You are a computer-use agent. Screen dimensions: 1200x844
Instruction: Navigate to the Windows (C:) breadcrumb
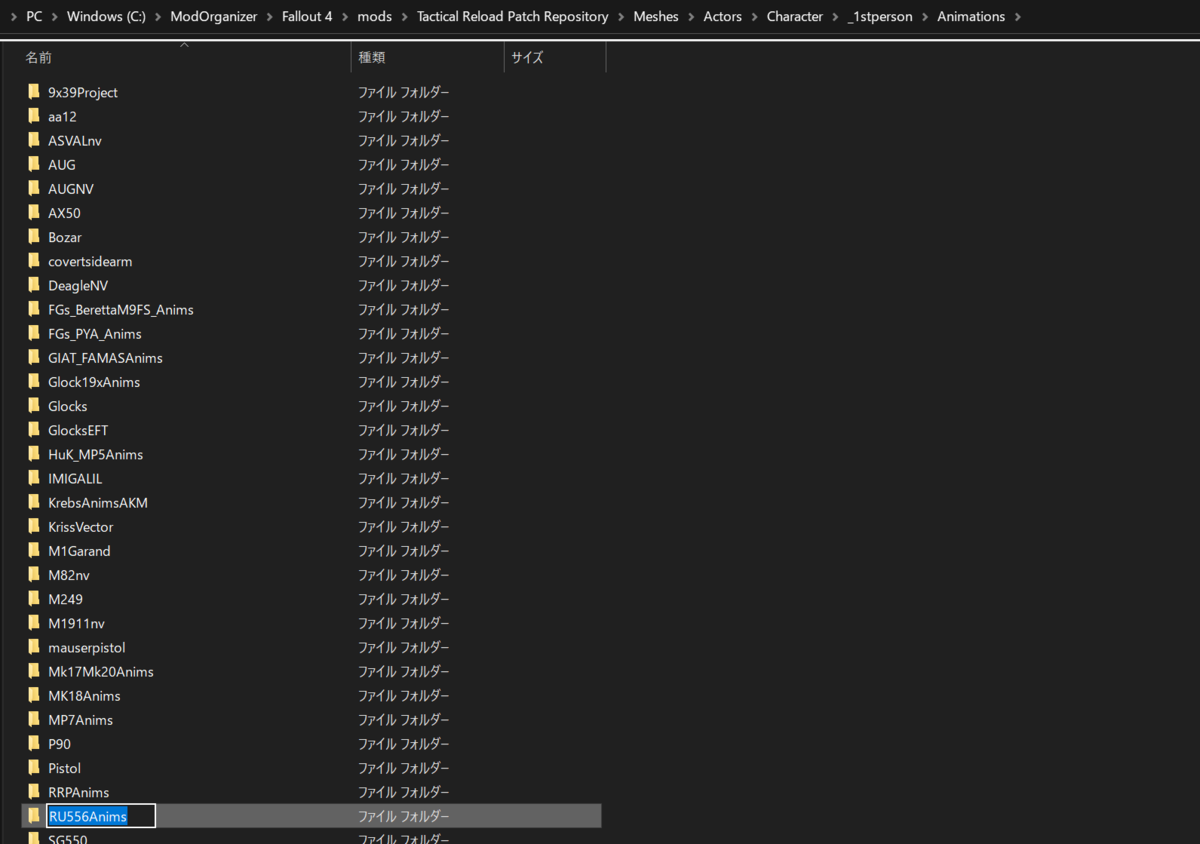(104, 17)
